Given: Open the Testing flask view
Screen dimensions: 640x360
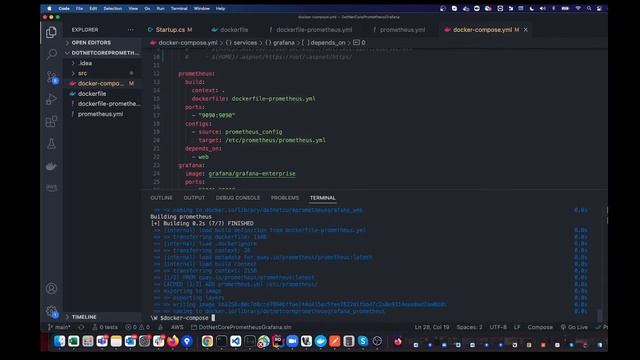Looking at the screenshot, I should [x=51, y=144].
